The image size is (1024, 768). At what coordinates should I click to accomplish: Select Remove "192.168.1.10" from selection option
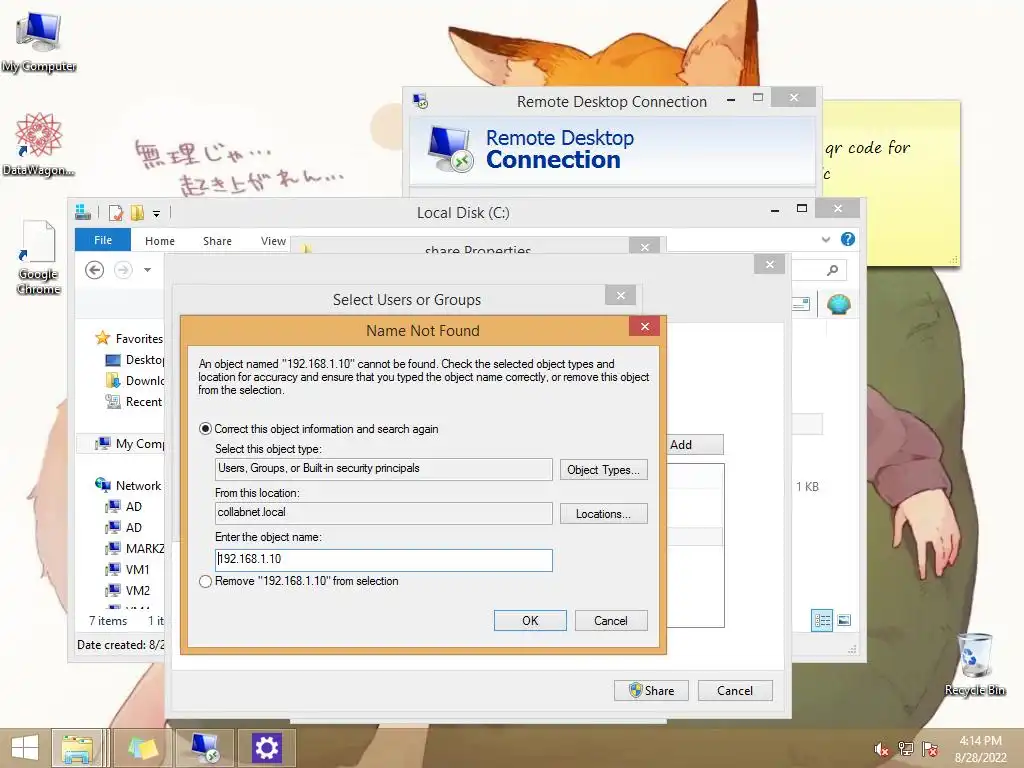(x=205, y=581)
